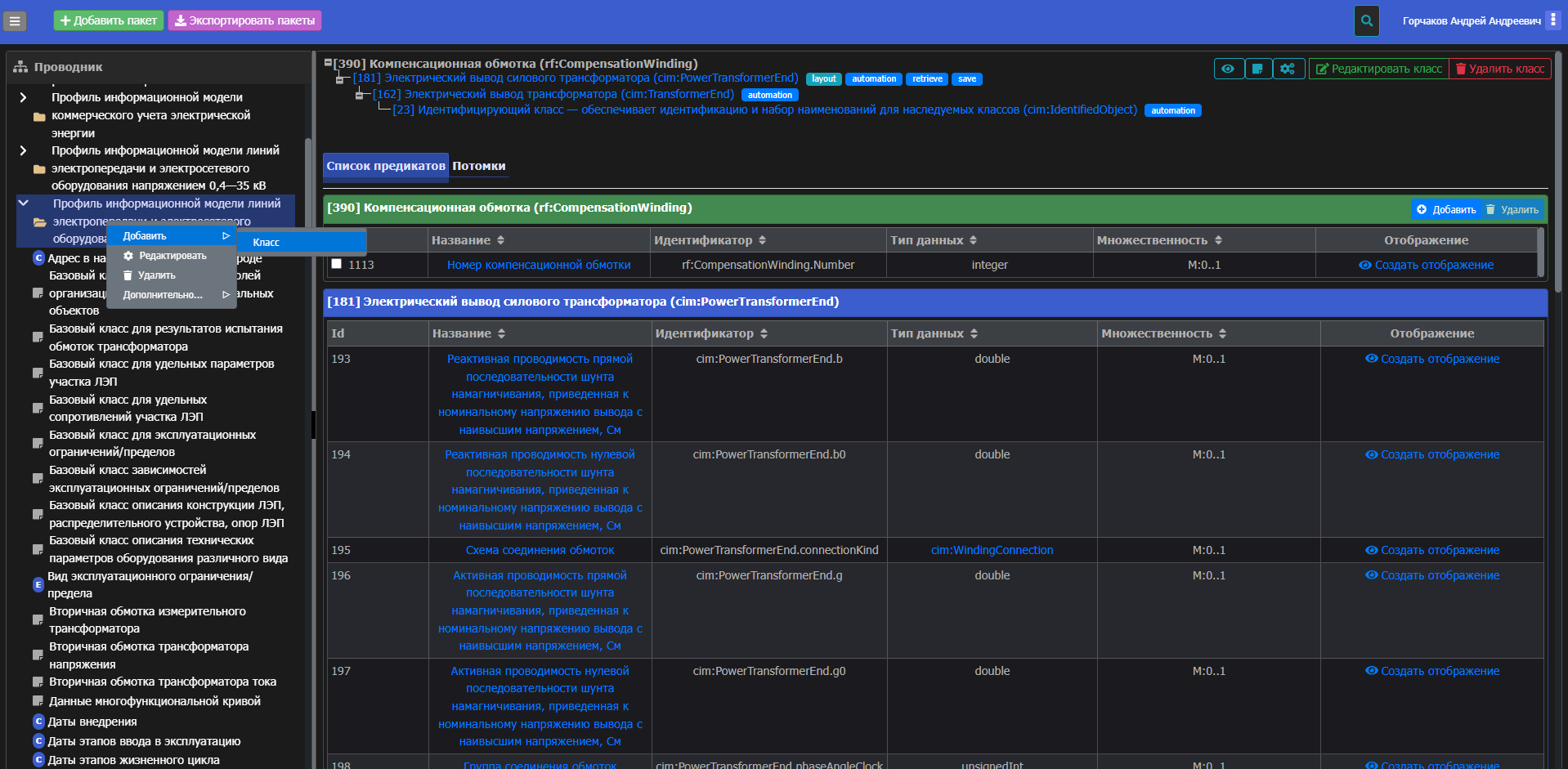Sort Тип данных column in class 181 table
This screenshot has height=769, width=1568.
tap(974, 333)
